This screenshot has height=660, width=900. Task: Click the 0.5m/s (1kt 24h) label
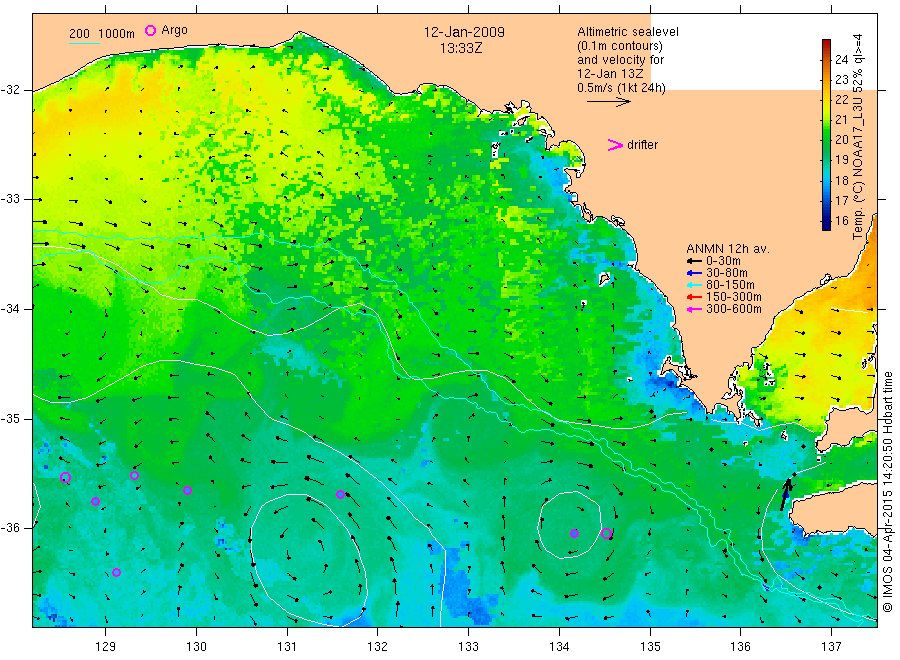[x=622, y=88]
